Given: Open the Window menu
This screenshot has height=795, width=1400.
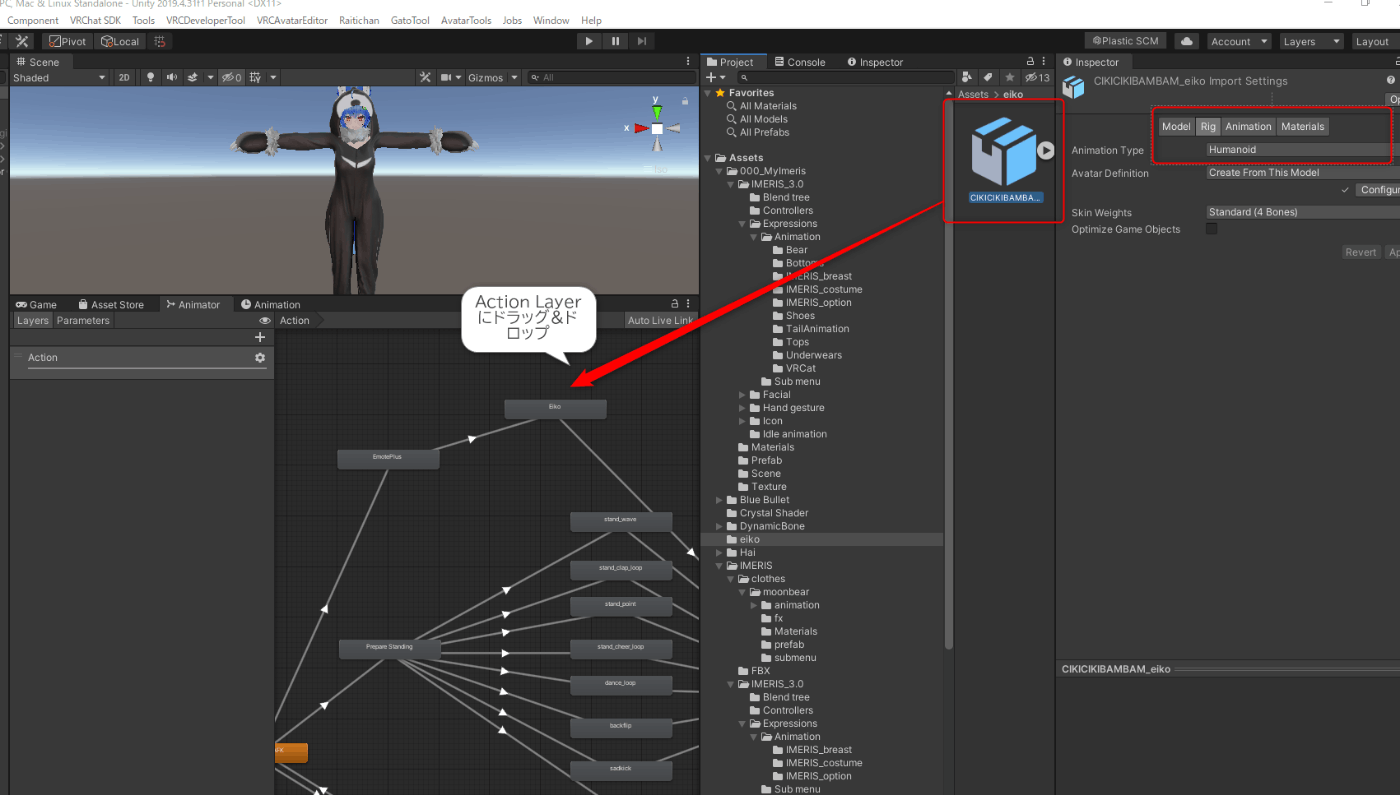Looking at the screenshot, I should click(551, 20).
